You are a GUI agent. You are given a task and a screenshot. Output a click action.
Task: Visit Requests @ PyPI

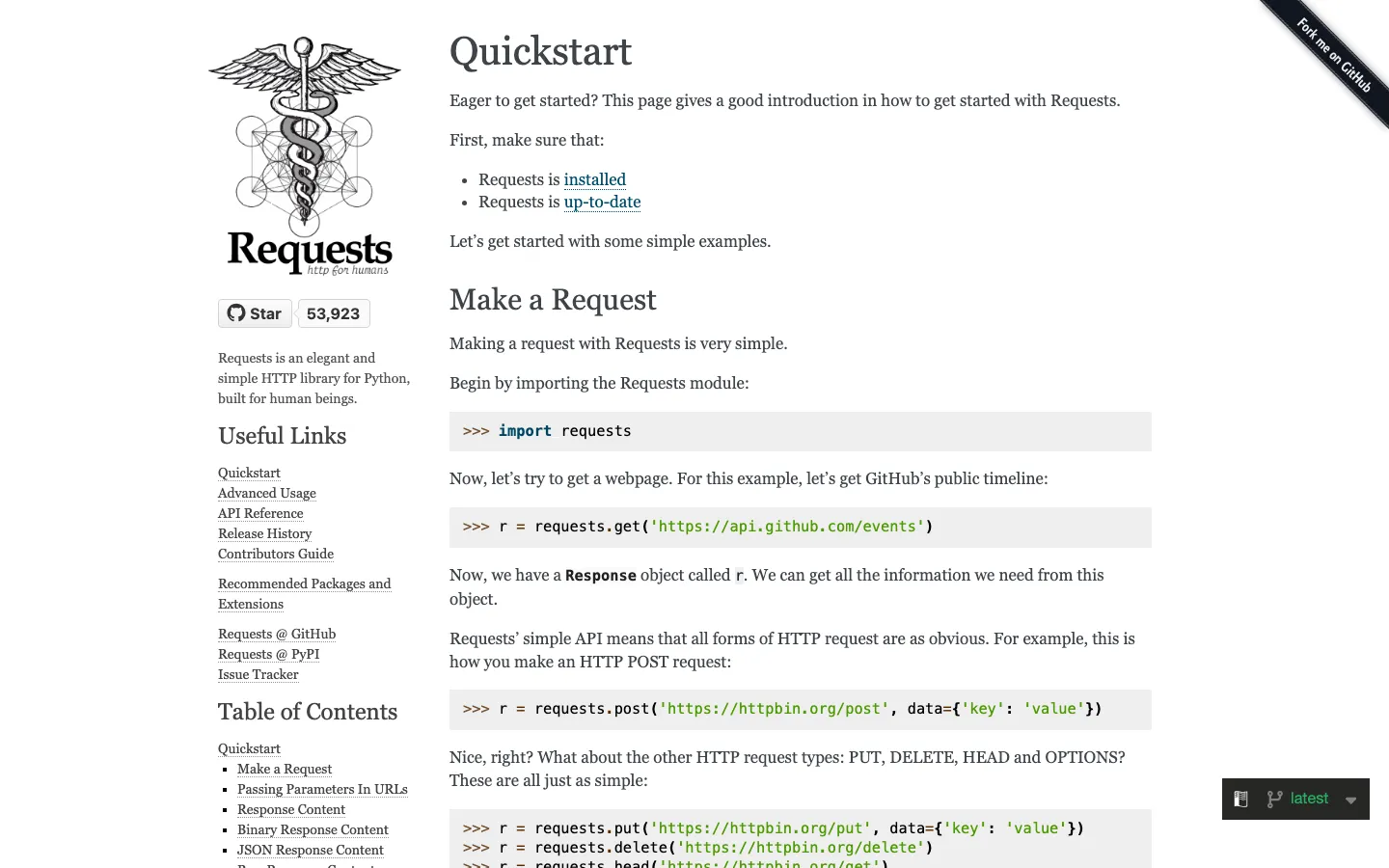point(268,654)
